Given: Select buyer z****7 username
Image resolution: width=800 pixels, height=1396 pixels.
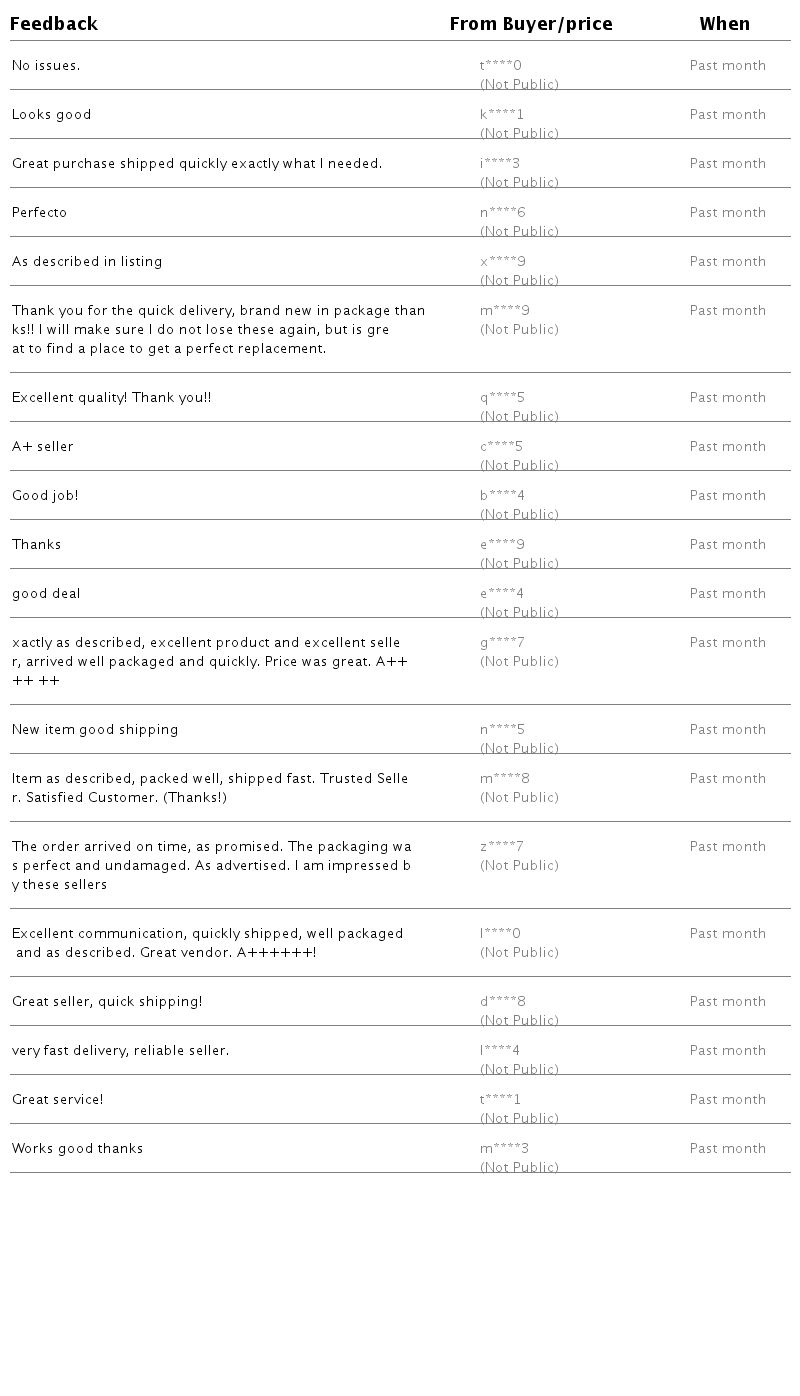Looking at the screenshot, I should pyautogui.click(x=502, y=847).
